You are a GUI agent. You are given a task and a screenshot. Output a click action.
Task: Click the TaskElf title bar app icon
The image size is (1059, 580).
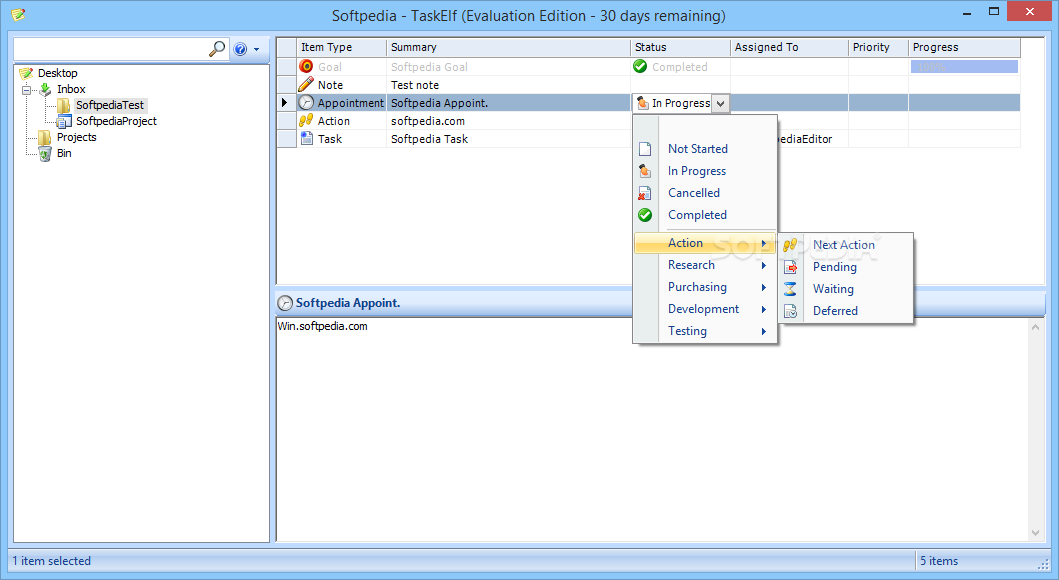(x=18, y=14)
